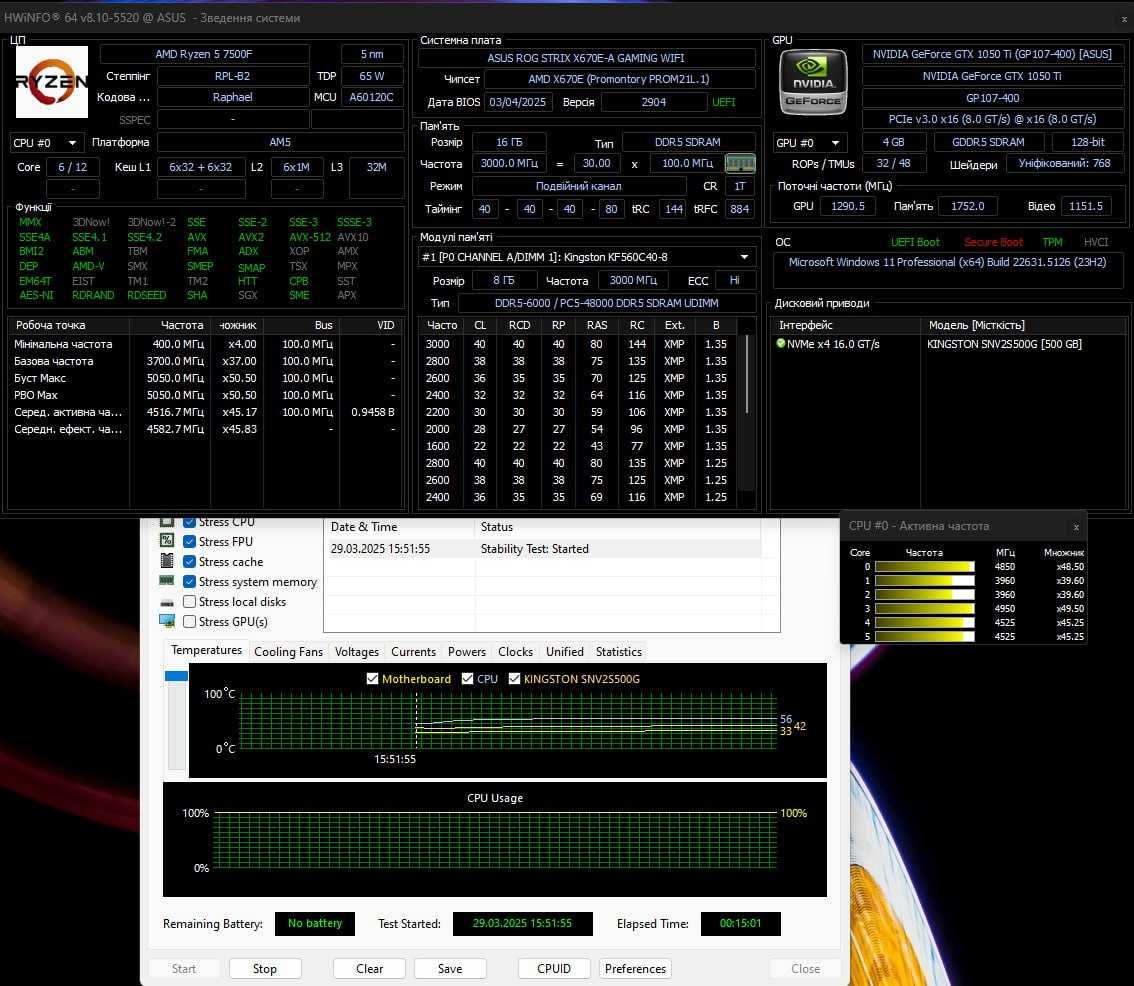This screenshot has height=986, width=1134.
Task: Click the GPU clock 1290.5 value field
Action: click(x=848, y=206)
